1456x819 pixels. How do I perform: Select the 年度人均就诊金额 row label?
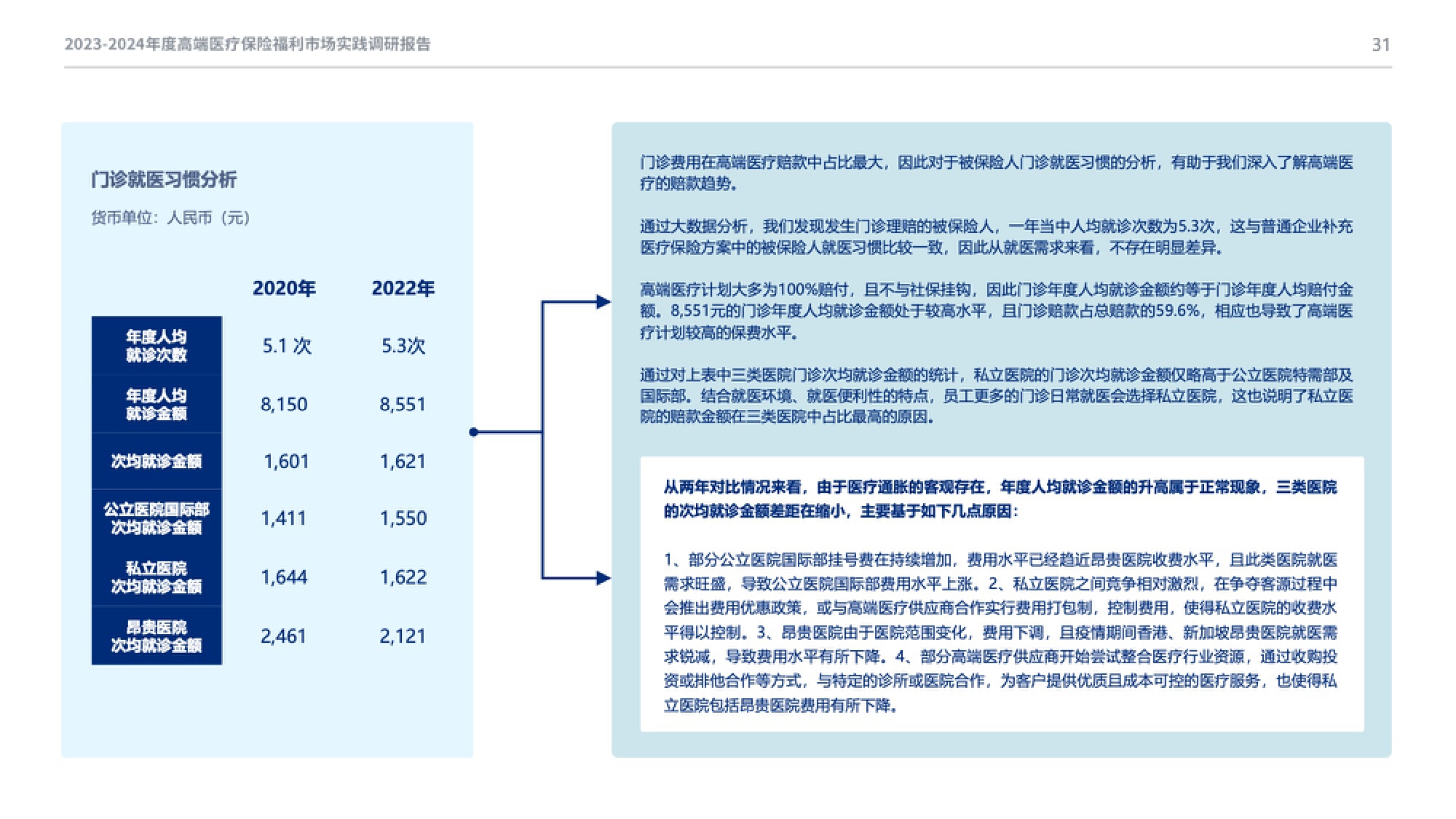click(157, 405)
